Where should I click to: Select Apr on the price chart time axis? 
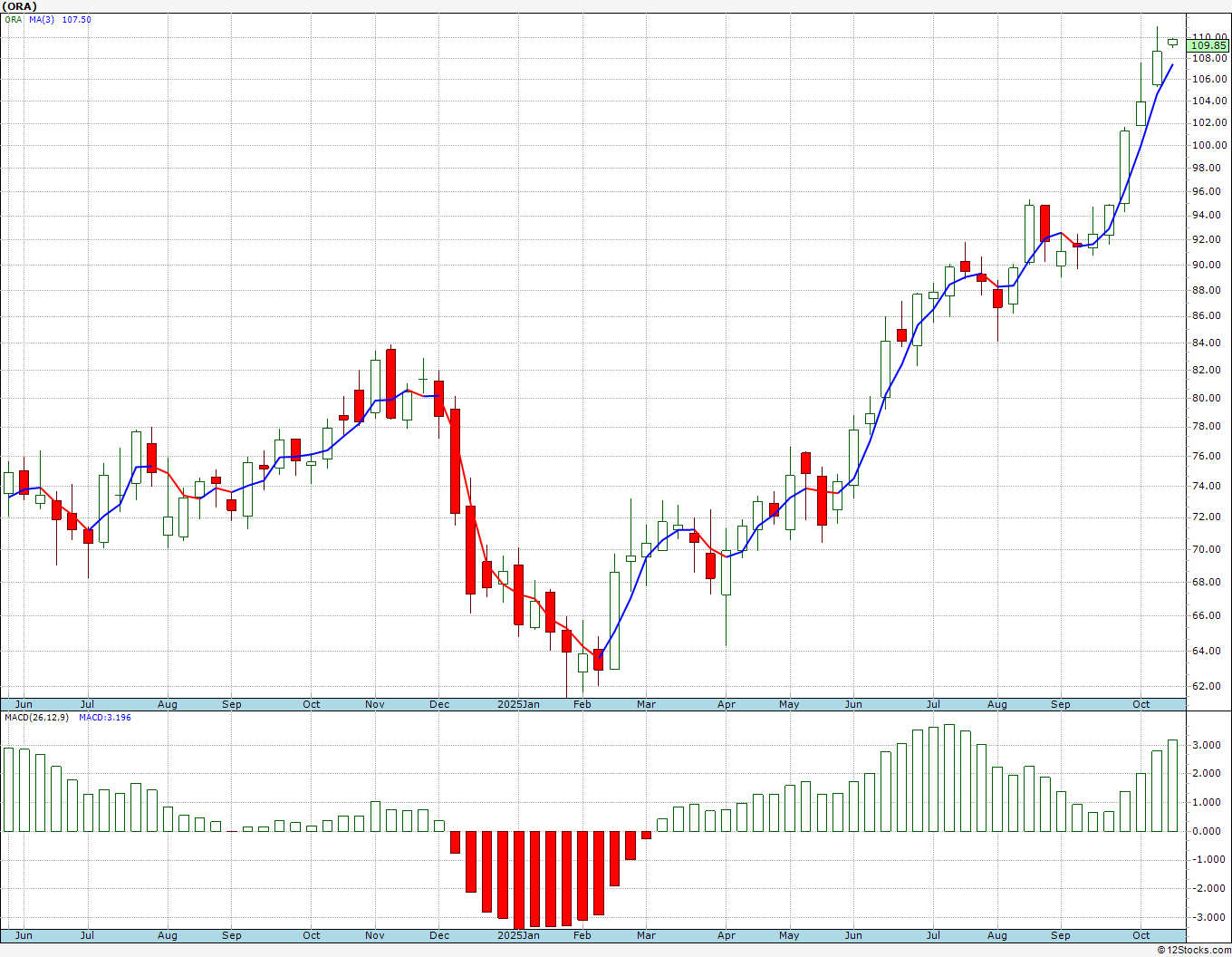[726, 704]
